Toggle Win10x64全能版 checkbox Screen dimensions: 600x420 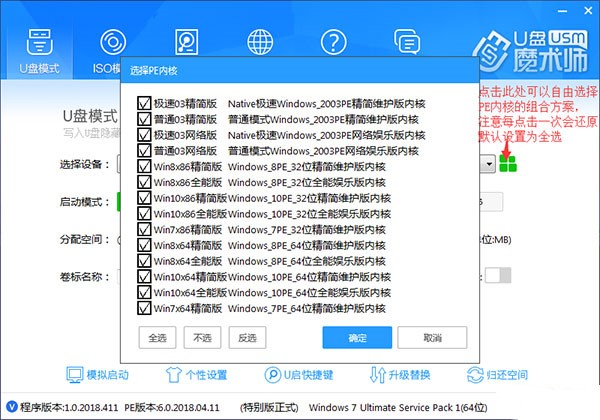pyautogui.click(x=144, y=292)
